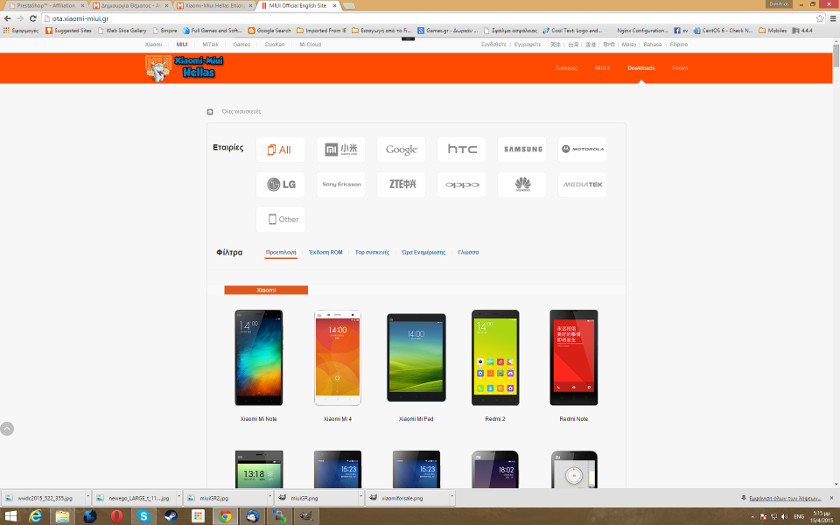The width and height of the screenshot is (840, 525).
Task: Filter devices by Huawei brand
Action: (x=522, y=184)
